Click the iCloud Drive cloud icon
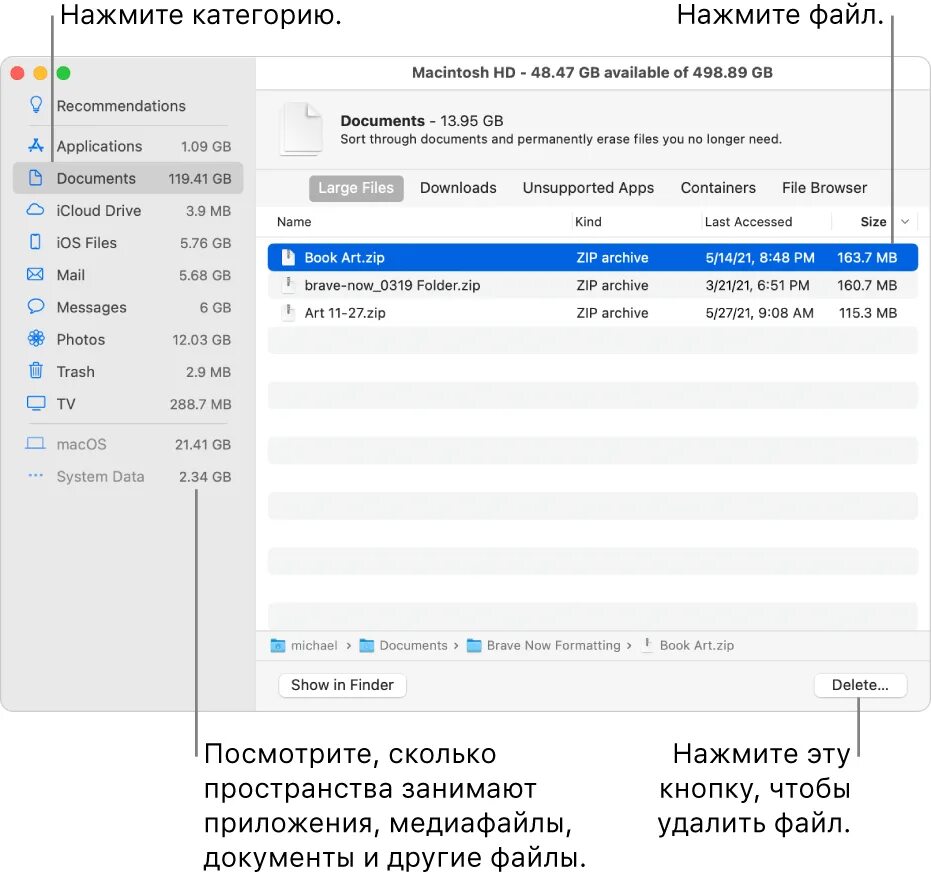 pos(36,210)
